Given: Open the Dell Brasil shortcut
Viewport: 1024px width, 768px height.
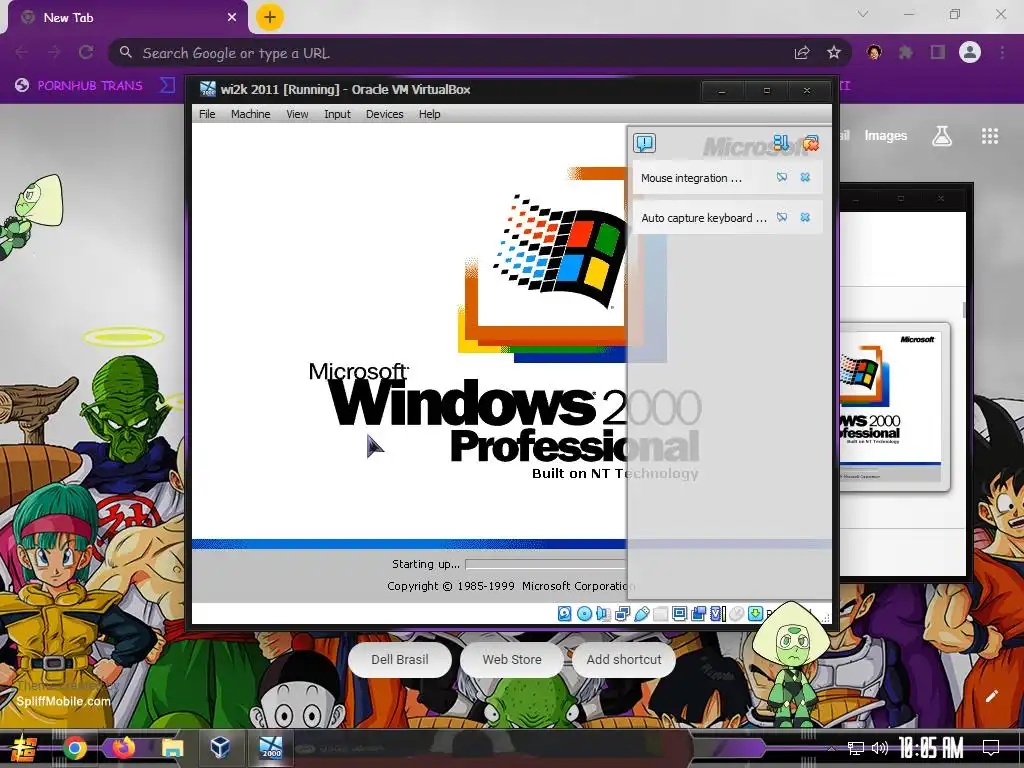Looking at the screenshot, I should pos(400,660).
